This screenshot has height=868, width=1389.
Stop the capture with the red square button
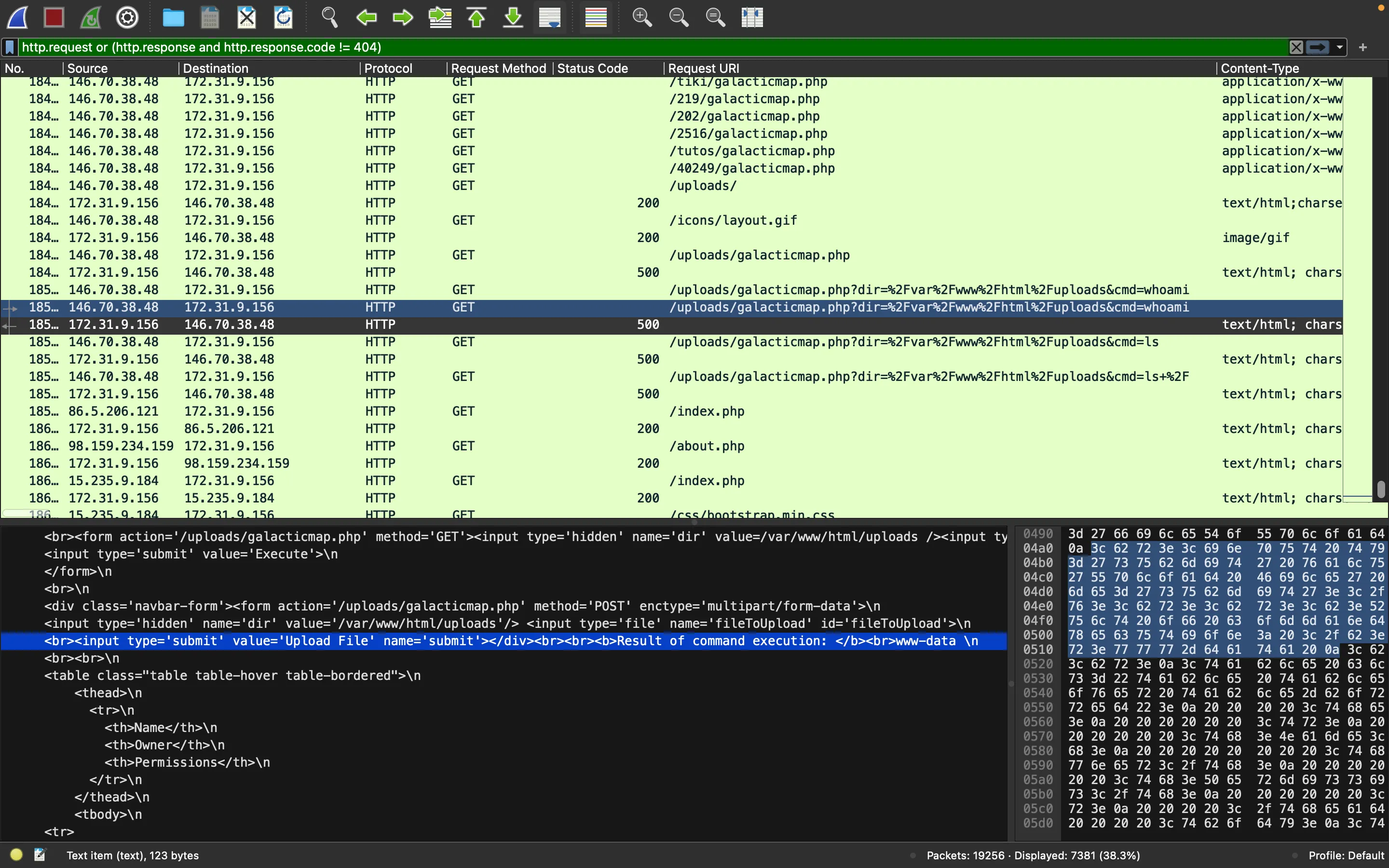54,17
